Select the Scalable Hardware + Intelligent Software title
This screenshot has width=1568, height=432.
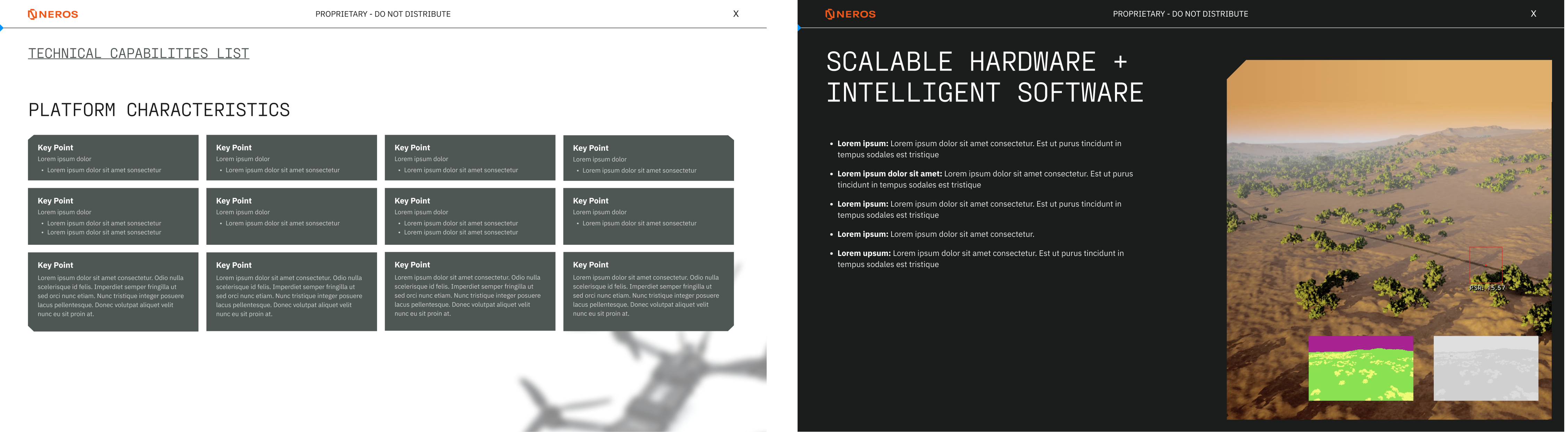click(984, 77)
